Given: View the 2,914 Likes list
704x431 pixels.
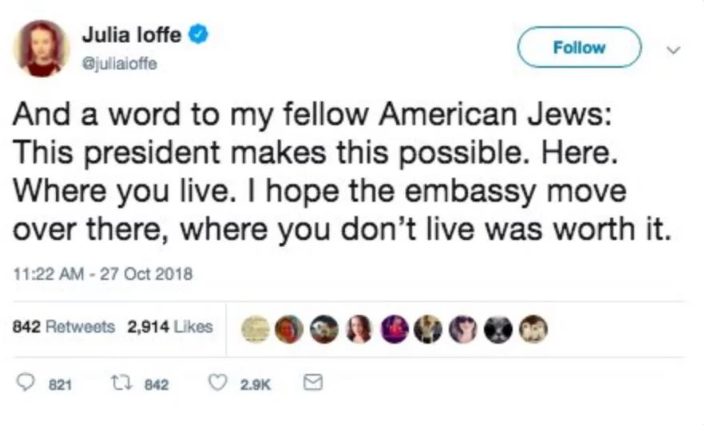Looking at the screenshot, I should coord(170,326).
